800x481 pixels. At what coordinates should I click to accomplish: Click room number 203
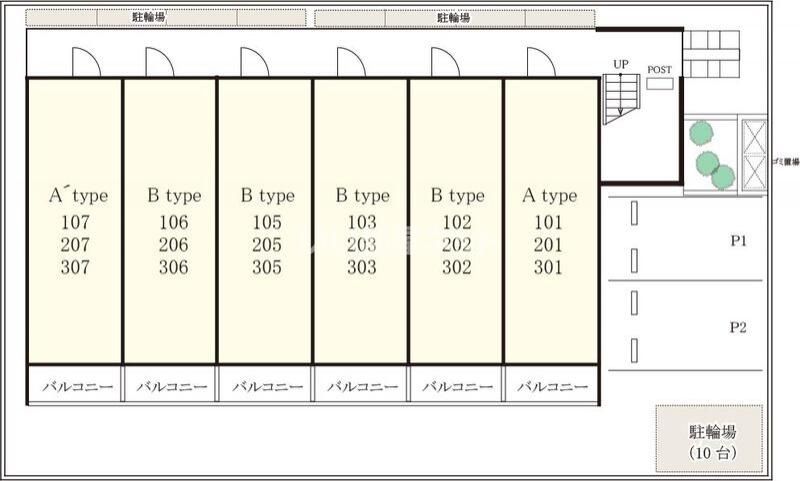point(362,245)
